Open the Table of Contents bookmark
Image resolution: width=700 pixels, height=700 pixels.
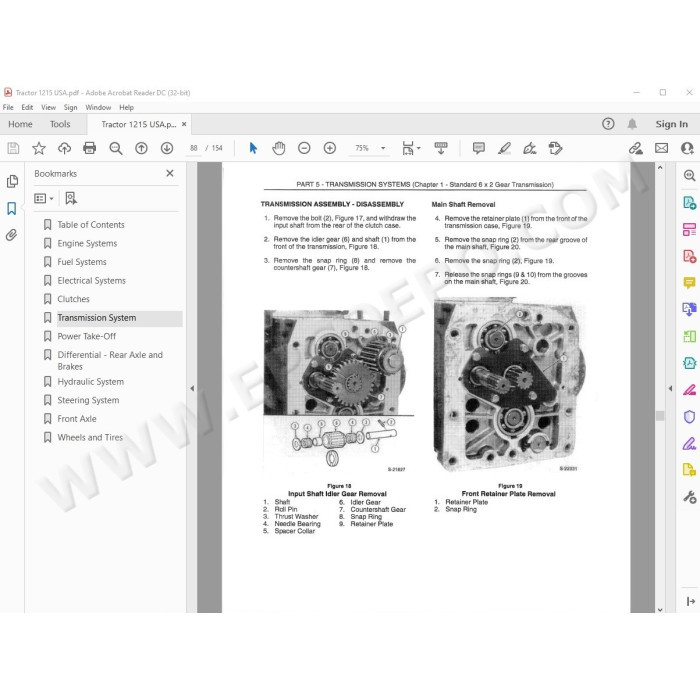[x=91, y=225]
